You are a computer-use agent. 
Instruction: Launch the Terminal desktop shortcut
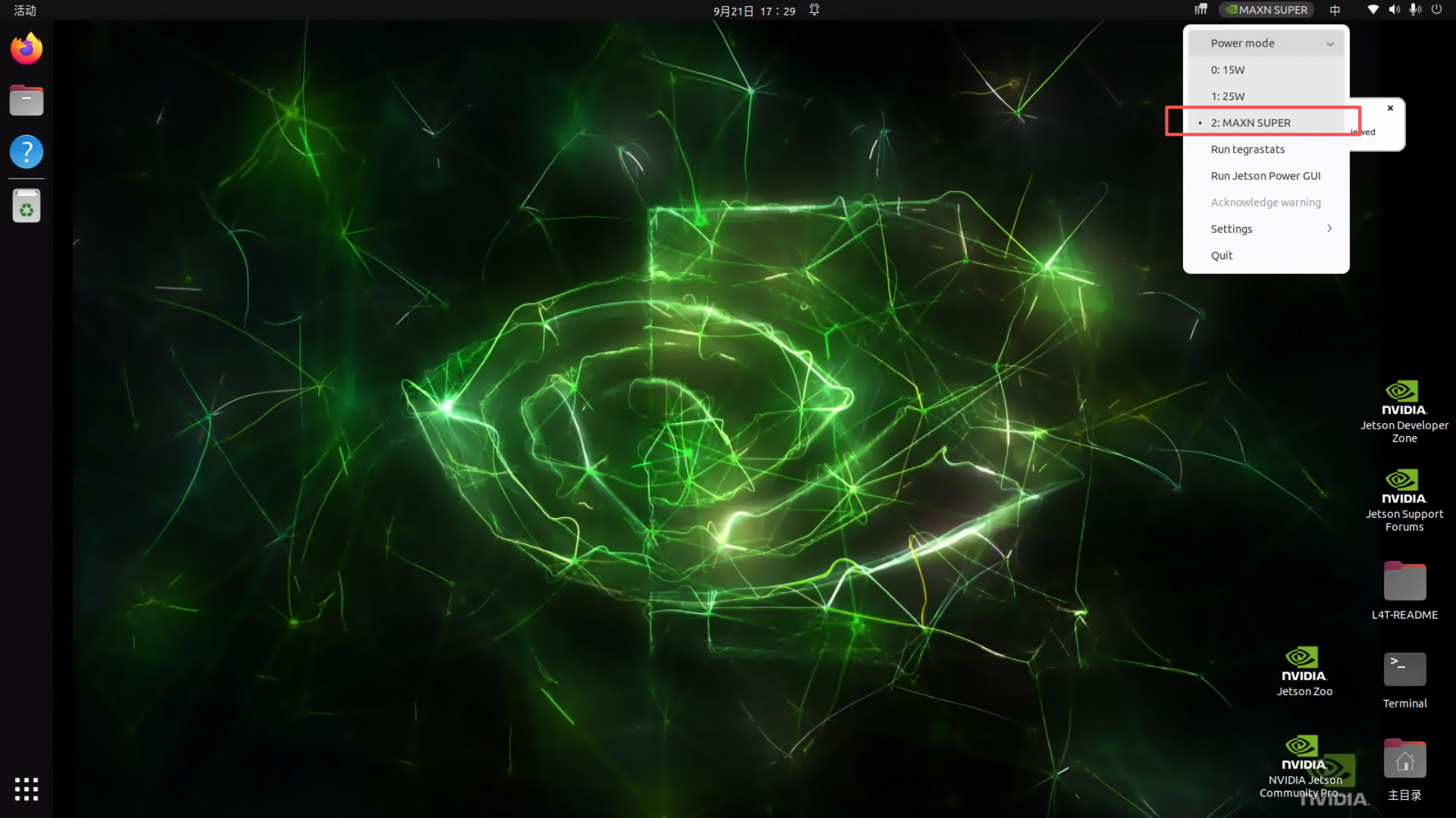tap(1404, 680)
